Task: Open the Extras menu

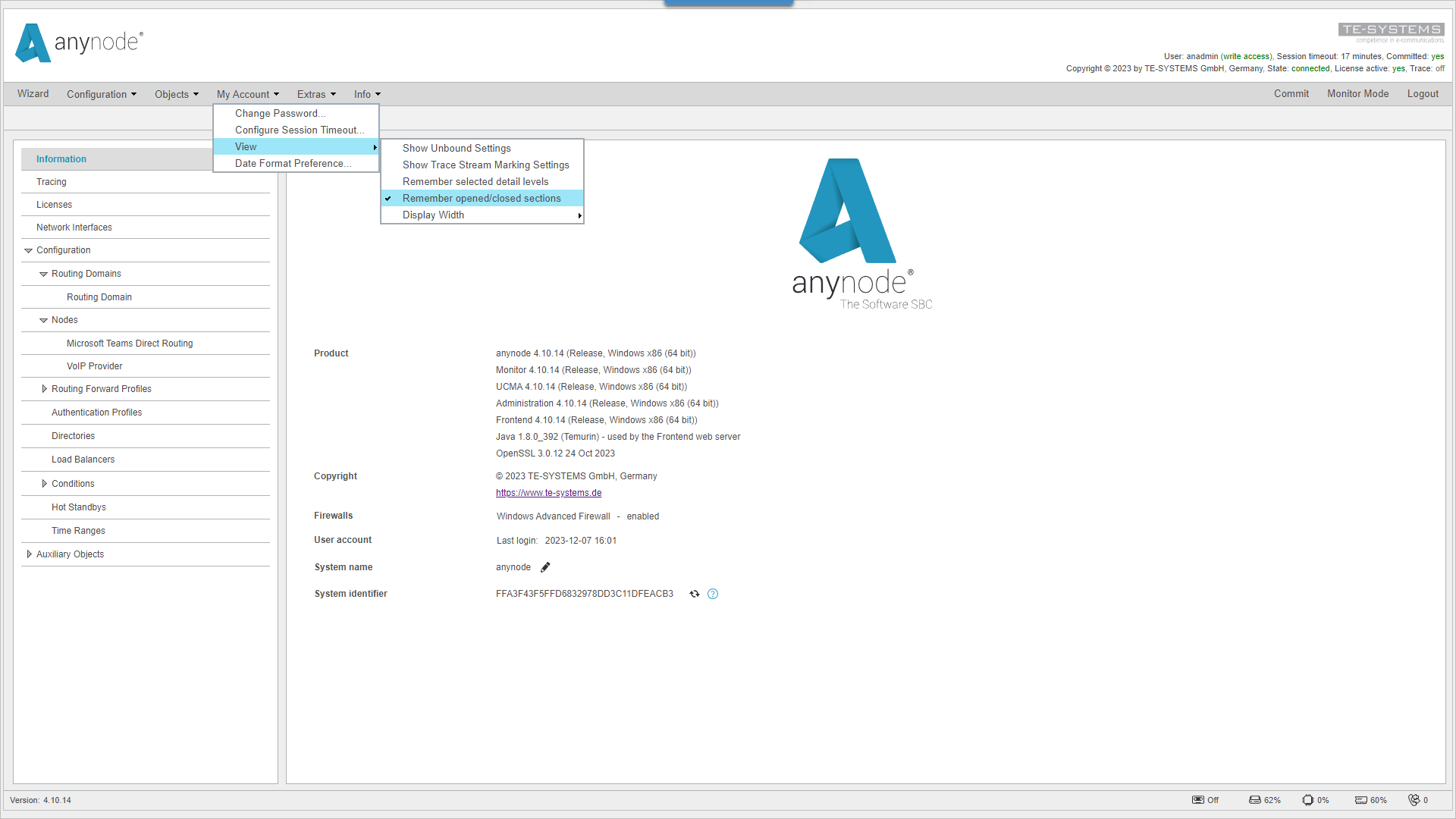Action: point(313,94)
